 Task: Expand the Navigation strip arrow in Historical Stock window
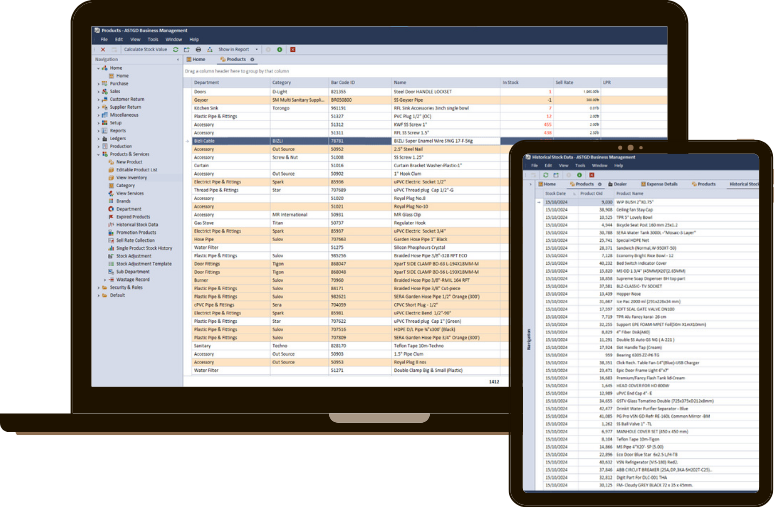click(530, 184)
